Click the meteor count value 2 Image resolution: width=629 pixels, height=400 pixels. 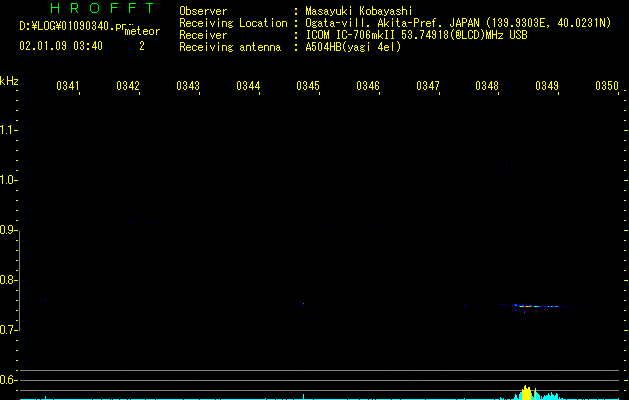(142, 46)
